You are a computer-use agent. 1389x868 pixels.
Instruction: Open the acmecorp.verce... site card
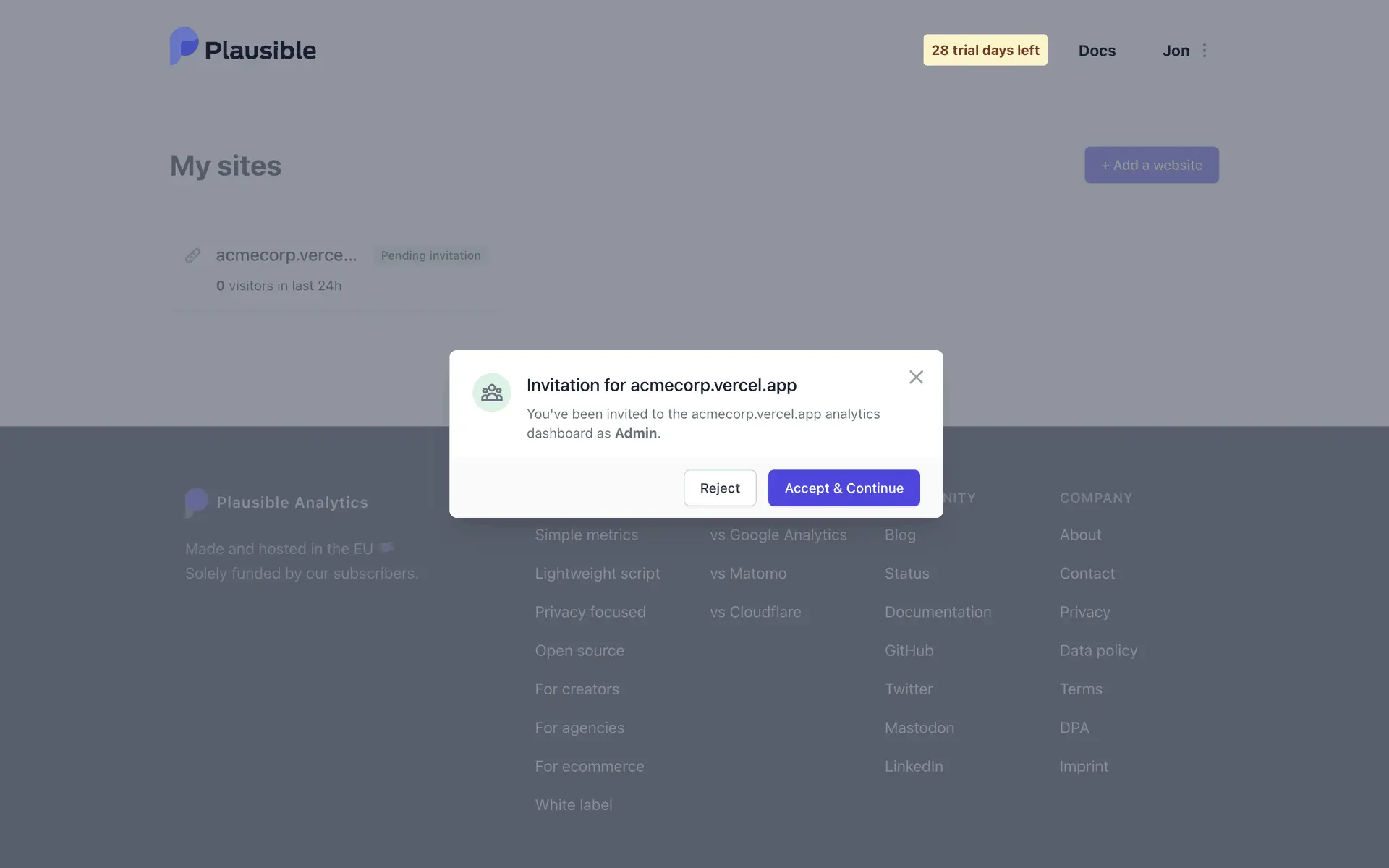(286, 255)
